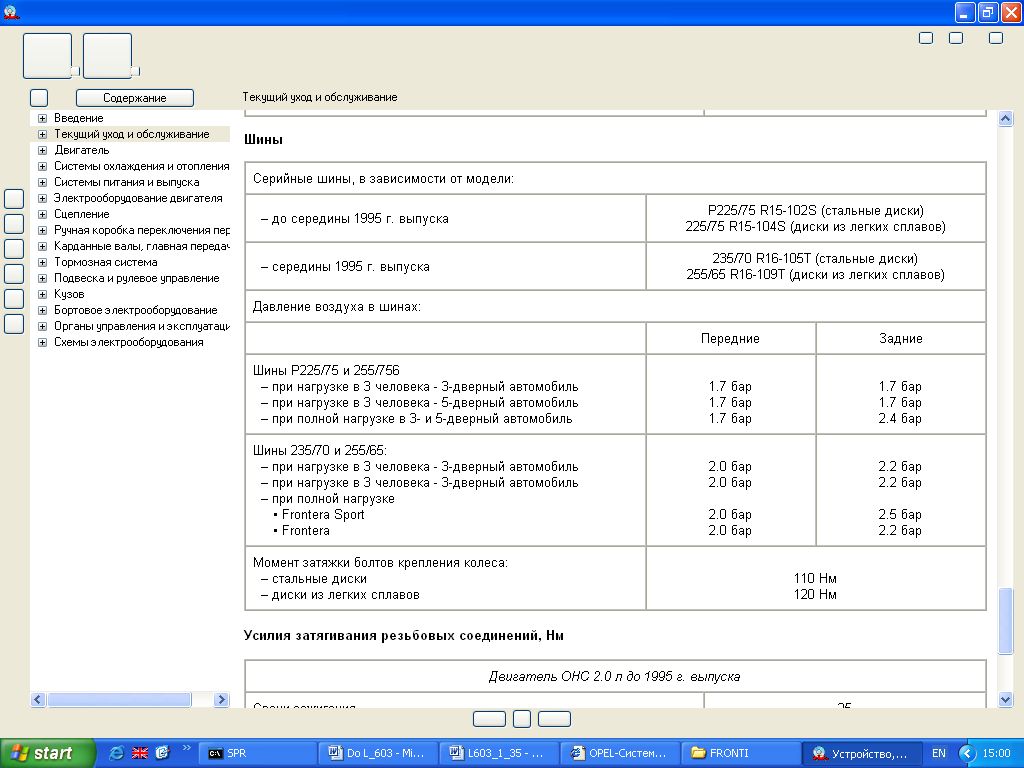Select Схемы электрооборудования in contents tree
Image resolution: width=1024 pixels, height=768 pixels.
pos(128,342)
